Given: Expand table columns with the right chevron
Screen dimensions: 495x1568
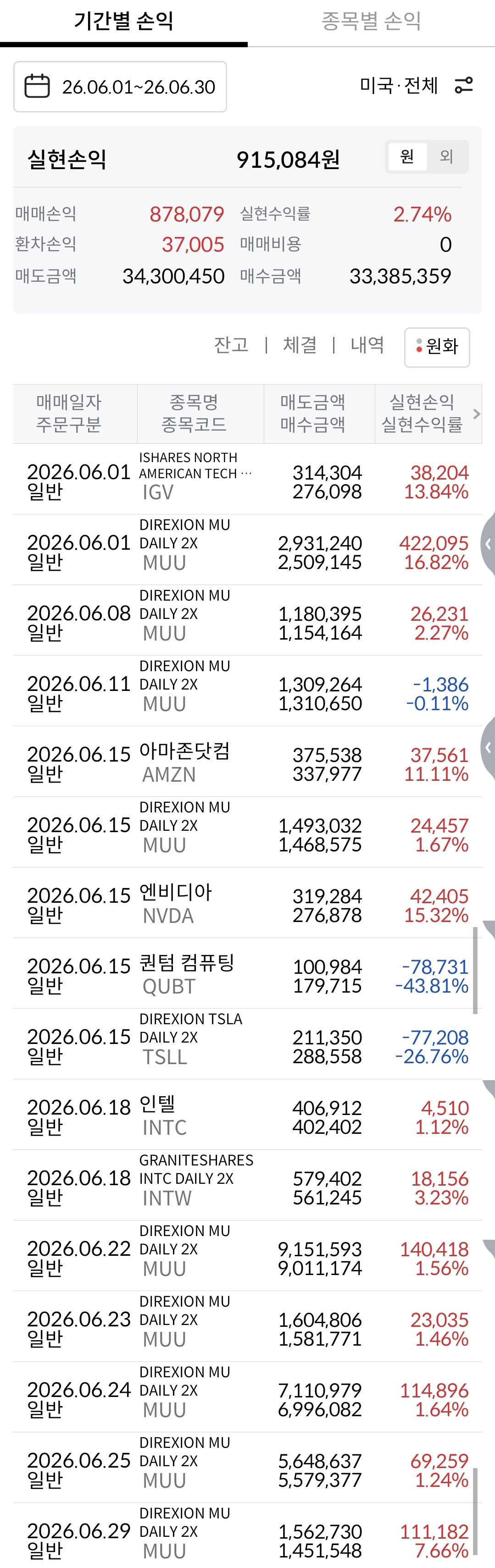Looking at the screenshot, I should tap(477, 414).
